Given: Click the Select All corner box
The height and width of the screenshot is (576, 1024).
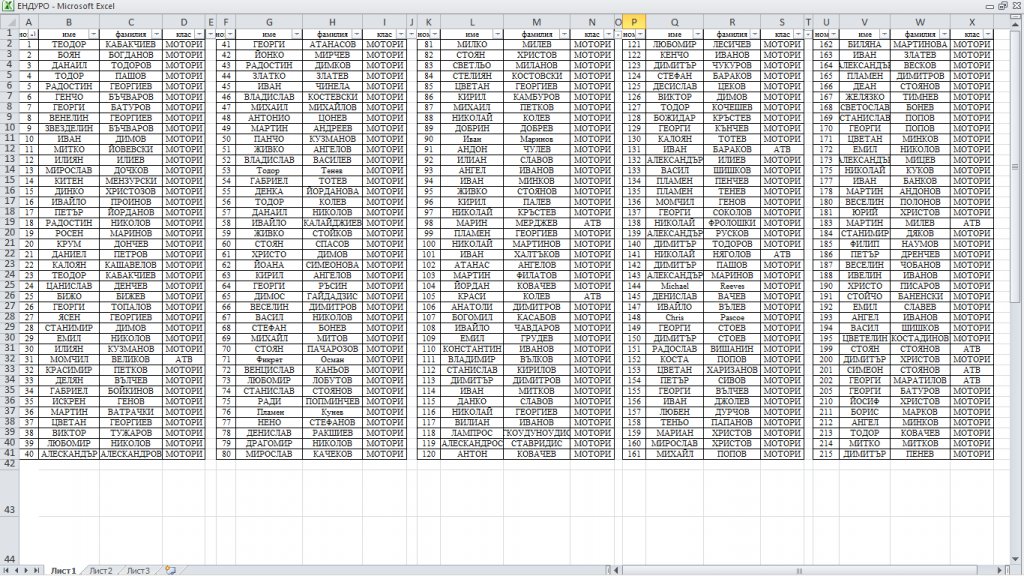Looking at the screenshot, I should [8, 22].
